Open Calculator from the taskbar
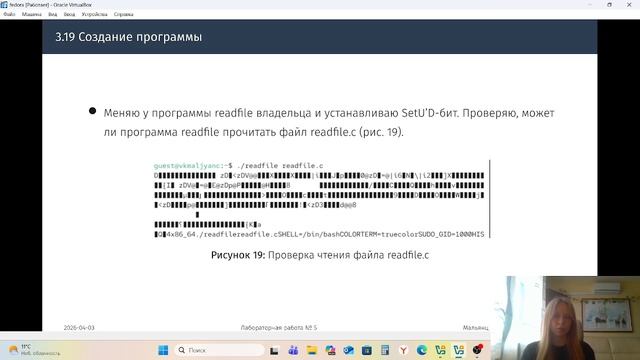This screenshot has width=640, height=360. click(385, 350)
